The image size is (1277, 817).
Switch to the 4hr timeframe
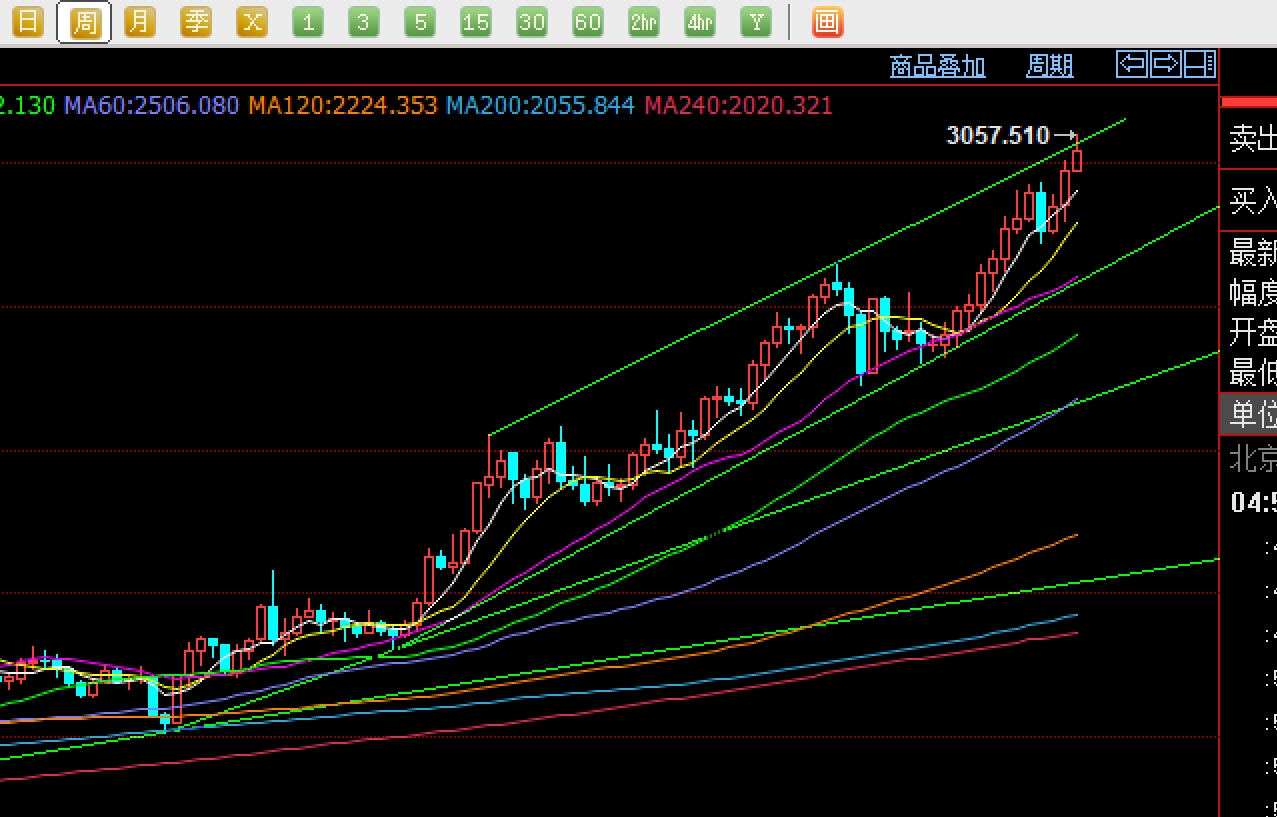(x=700, y=22)
